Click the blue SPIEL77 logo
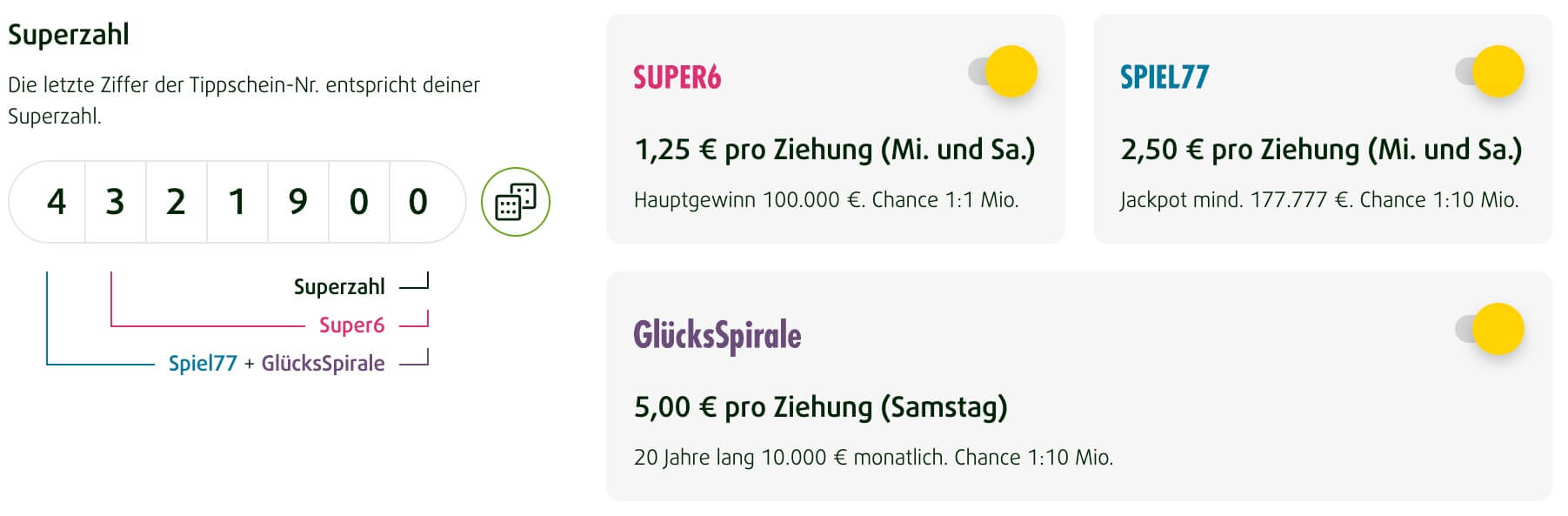The width and height of the screenshot is (1568, 516). coord(1164,77)
